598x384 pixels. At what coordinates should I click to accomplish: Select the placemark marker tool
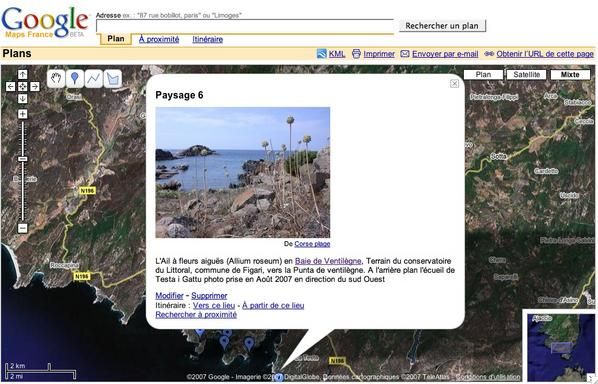tap(75, 79)
